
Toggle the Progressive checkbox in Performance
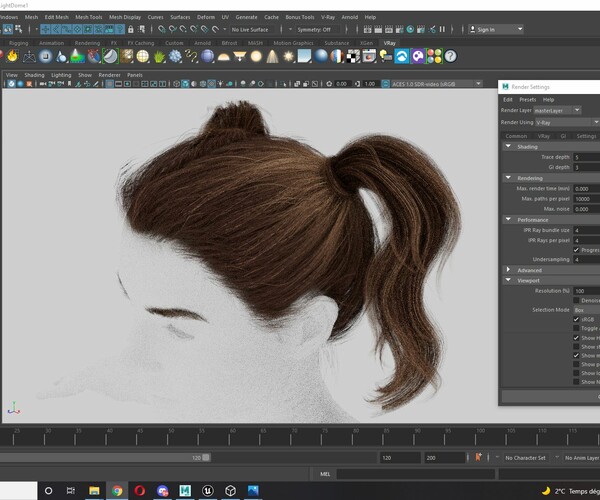[576, 250]
